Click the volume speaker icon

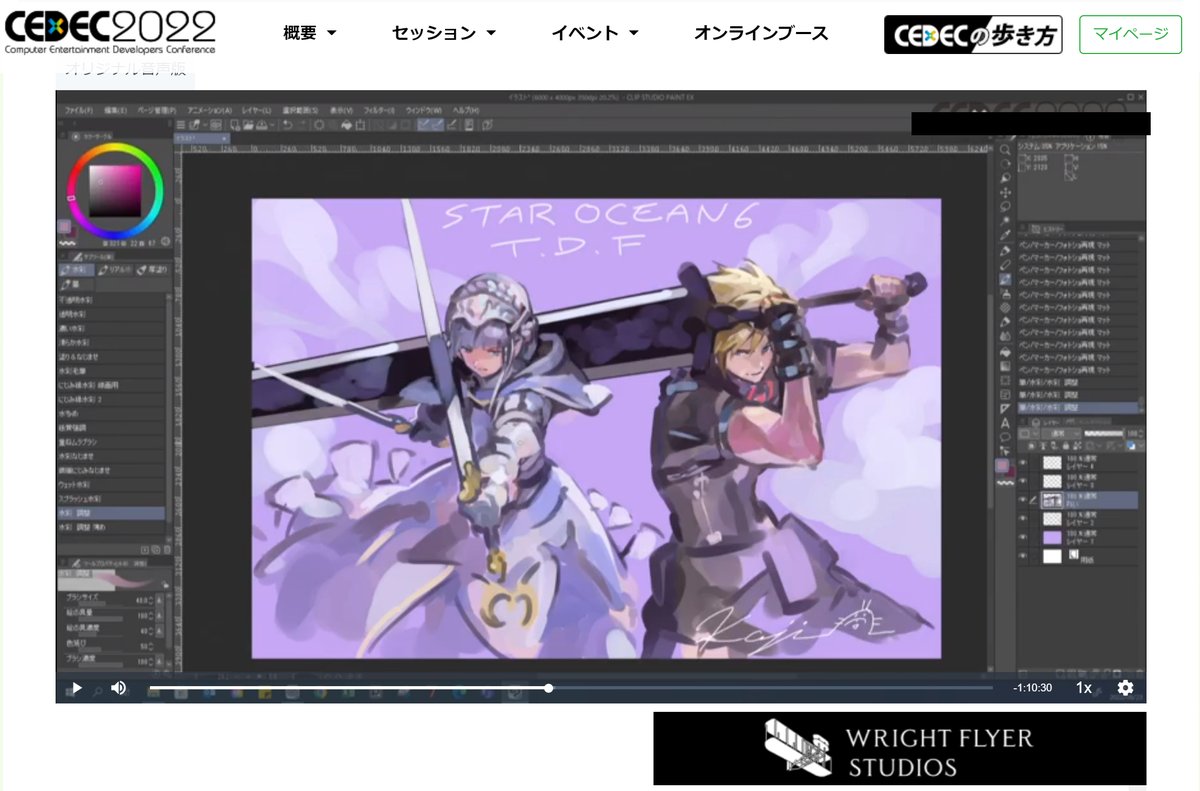(118, 688)
